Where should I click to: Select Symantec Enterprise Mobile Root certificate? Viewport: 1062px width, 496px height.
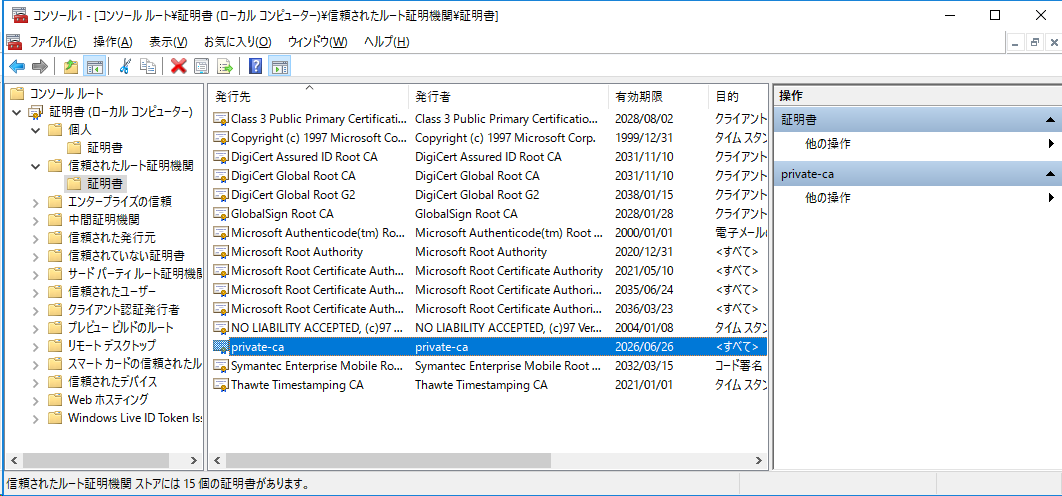[x=489, y=365]
